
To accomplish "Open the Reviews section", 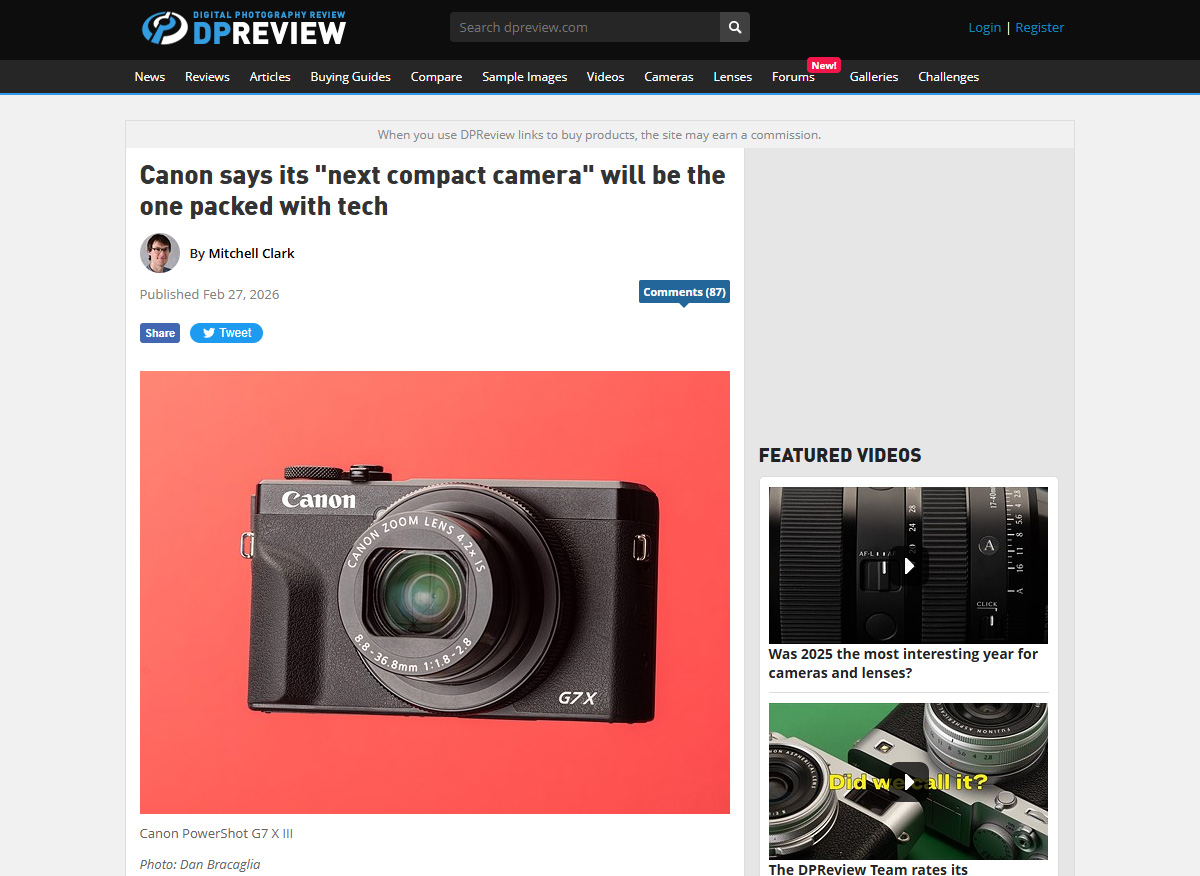I will pyautogui.click(x=207, y=77).
